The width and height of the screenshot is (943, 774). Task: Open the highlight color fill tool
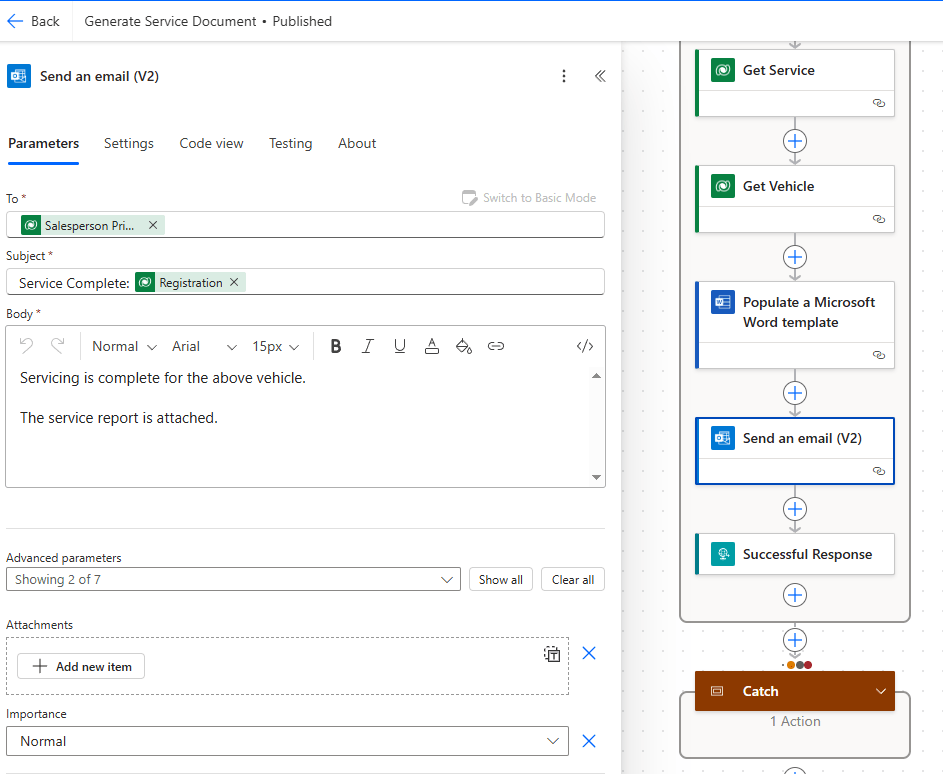tap(463, 346)
